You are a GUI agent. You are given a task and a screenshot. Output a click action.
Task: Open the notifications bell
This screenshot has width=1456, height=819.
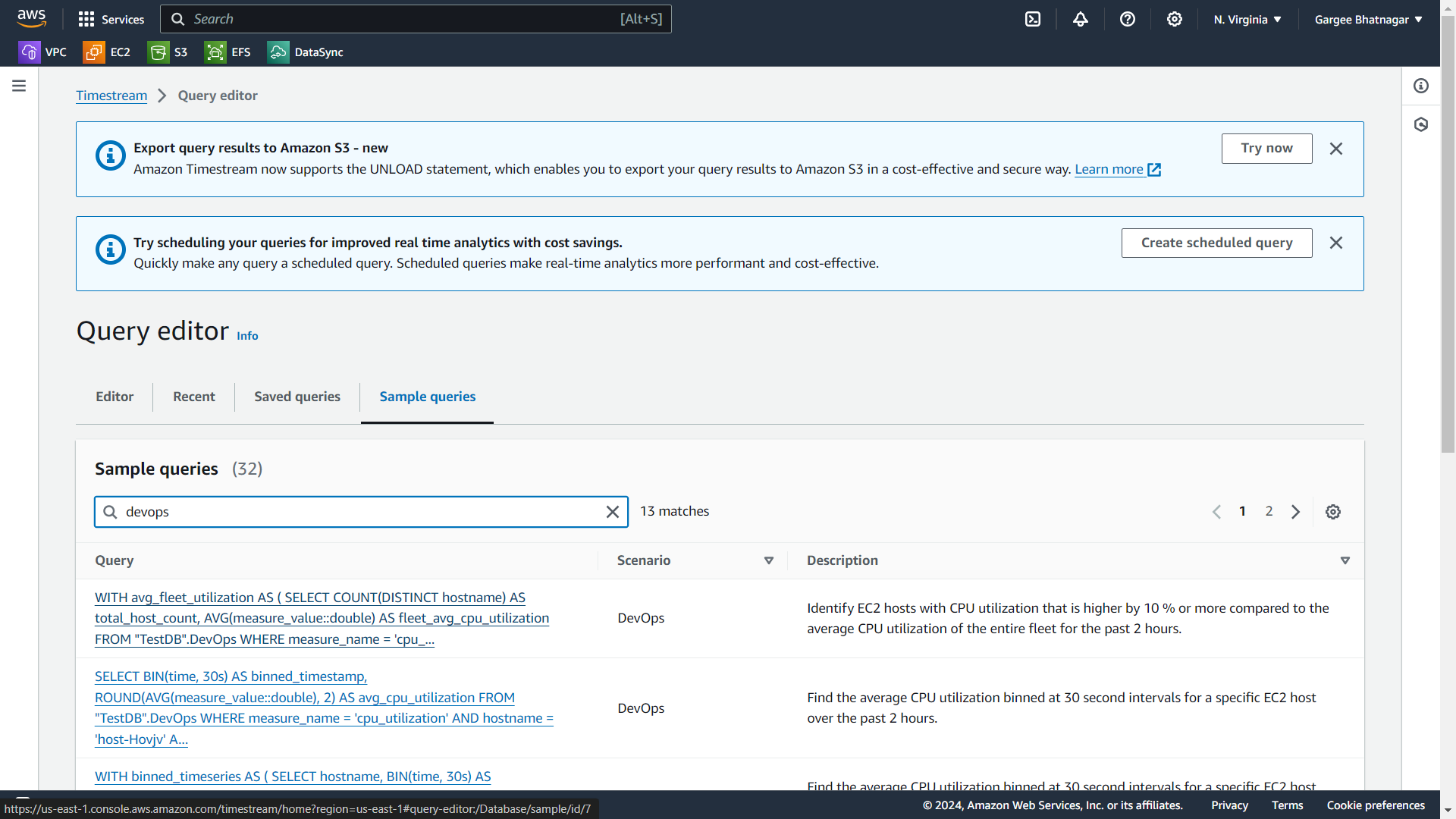tap(1080, 19)
